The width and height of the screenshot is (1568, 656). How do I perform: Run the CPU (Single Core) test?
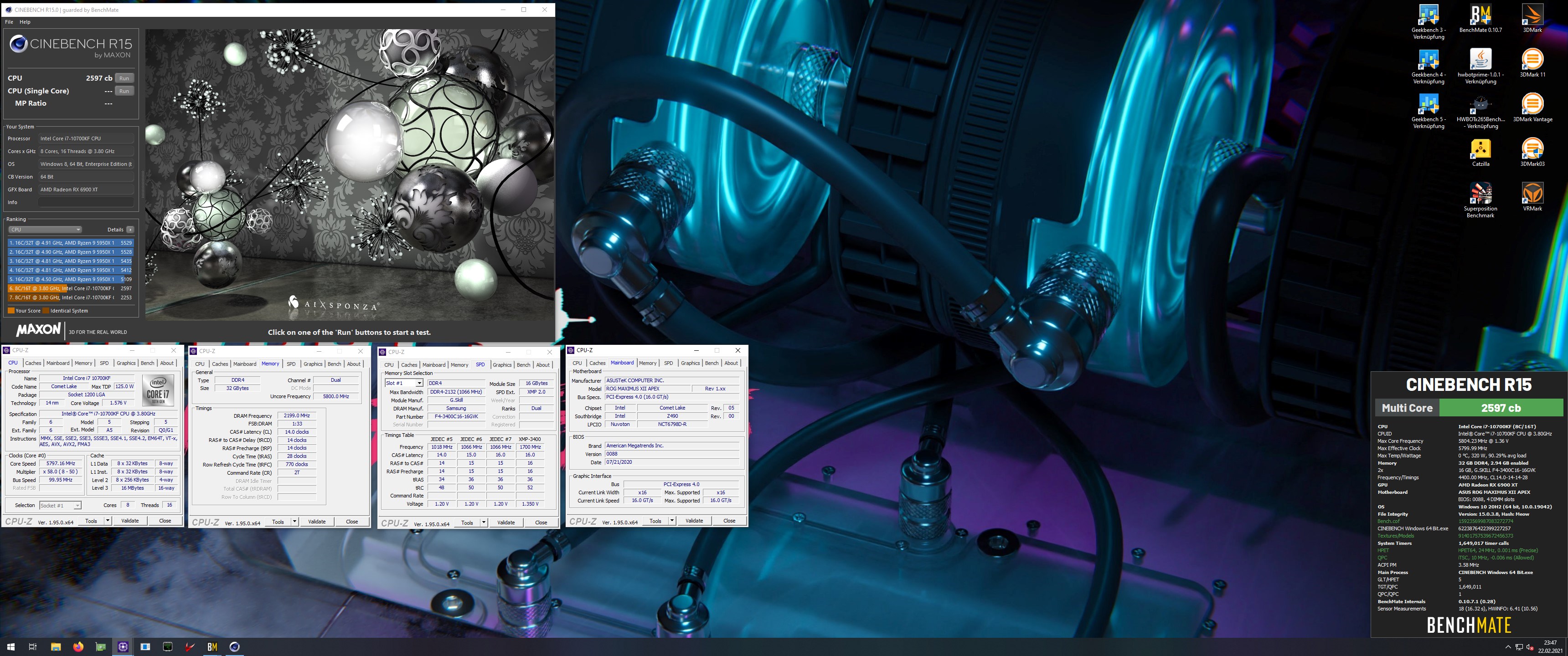click(x=124, y=91)
